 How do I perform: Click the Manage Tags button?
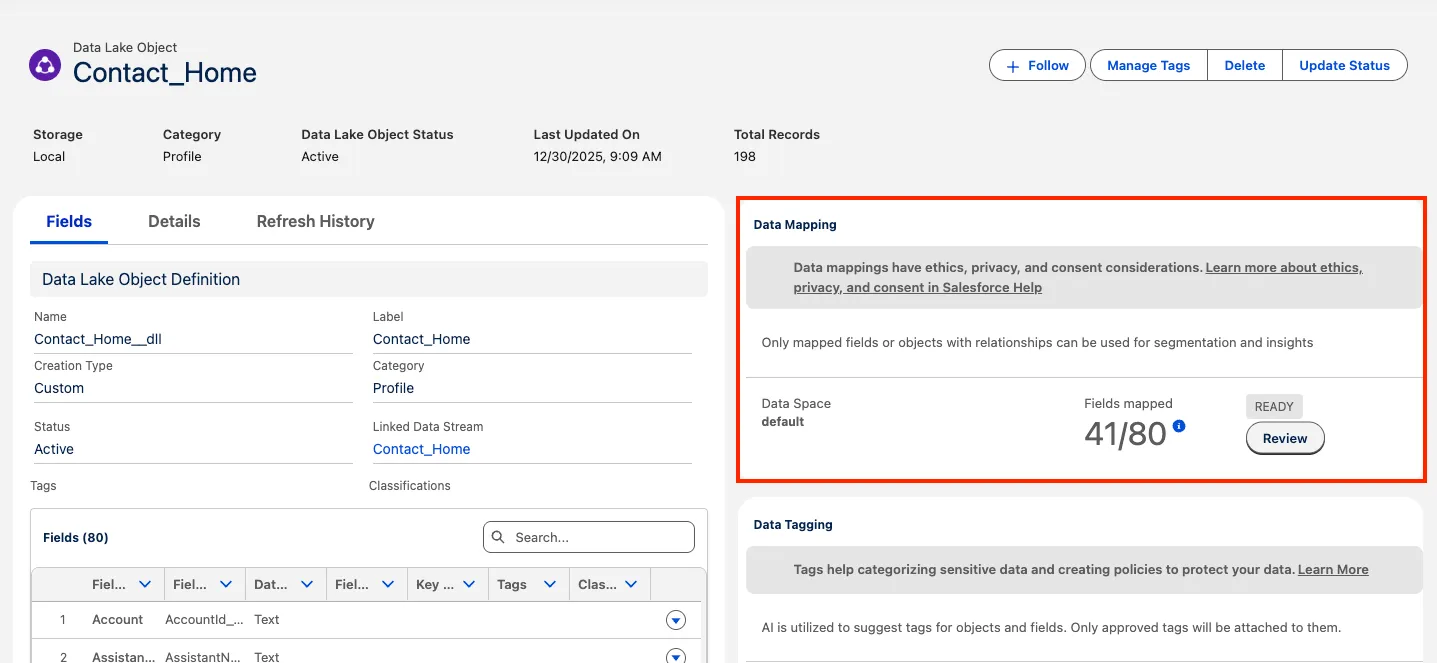click(x=1148, y=65)
